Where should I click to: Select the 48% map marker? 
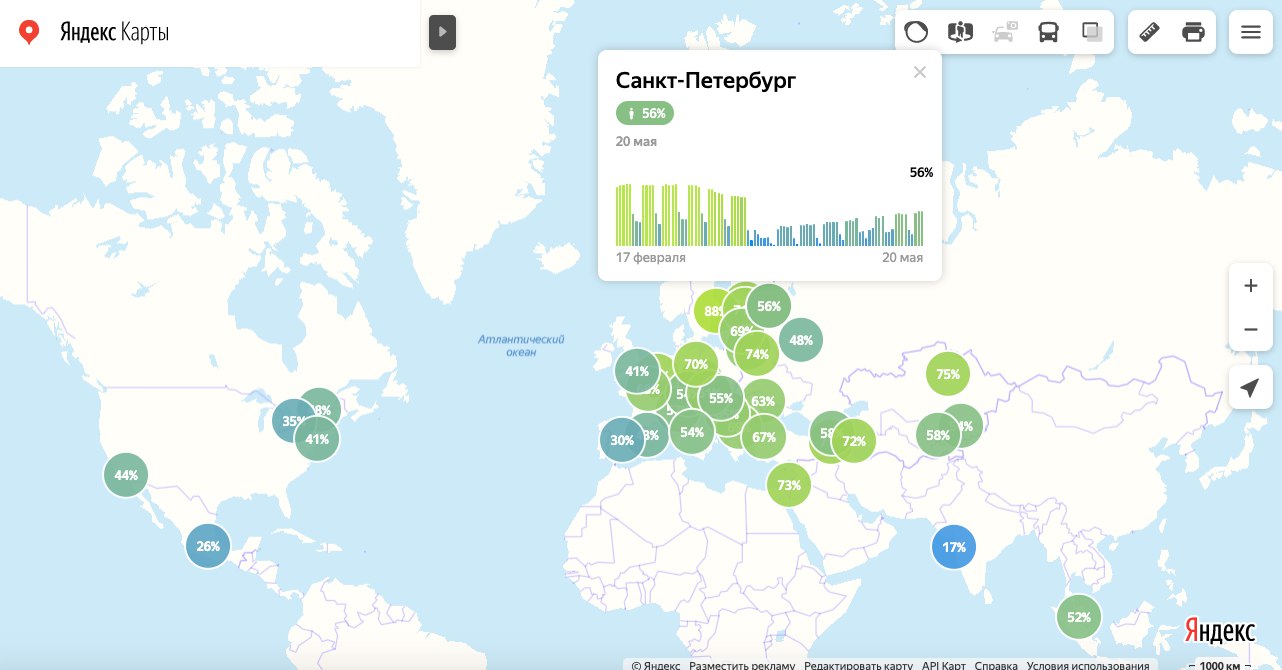point(801,339)
